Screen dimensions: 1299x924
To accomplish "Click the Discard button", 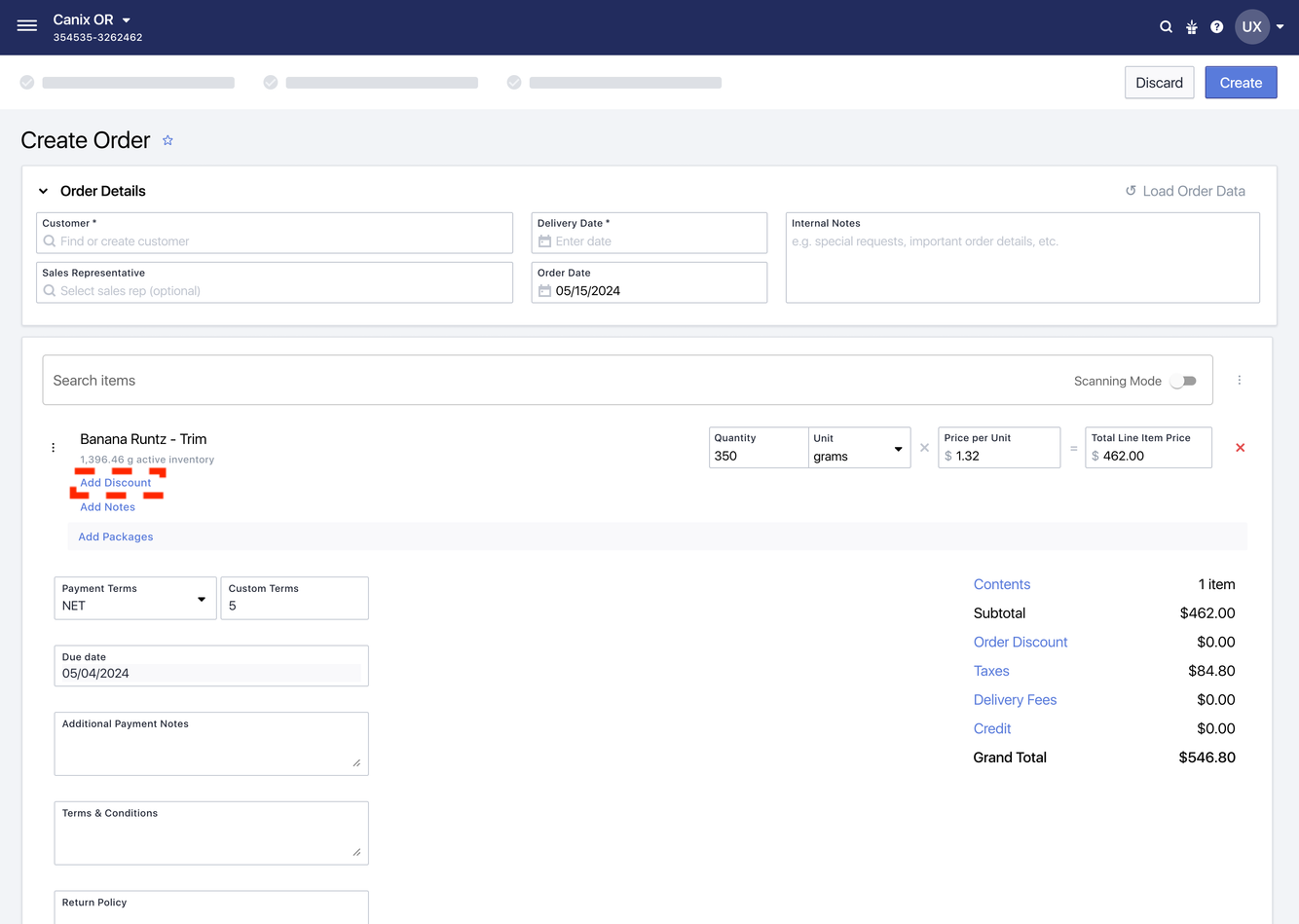I will click(x=1159, y=83).
